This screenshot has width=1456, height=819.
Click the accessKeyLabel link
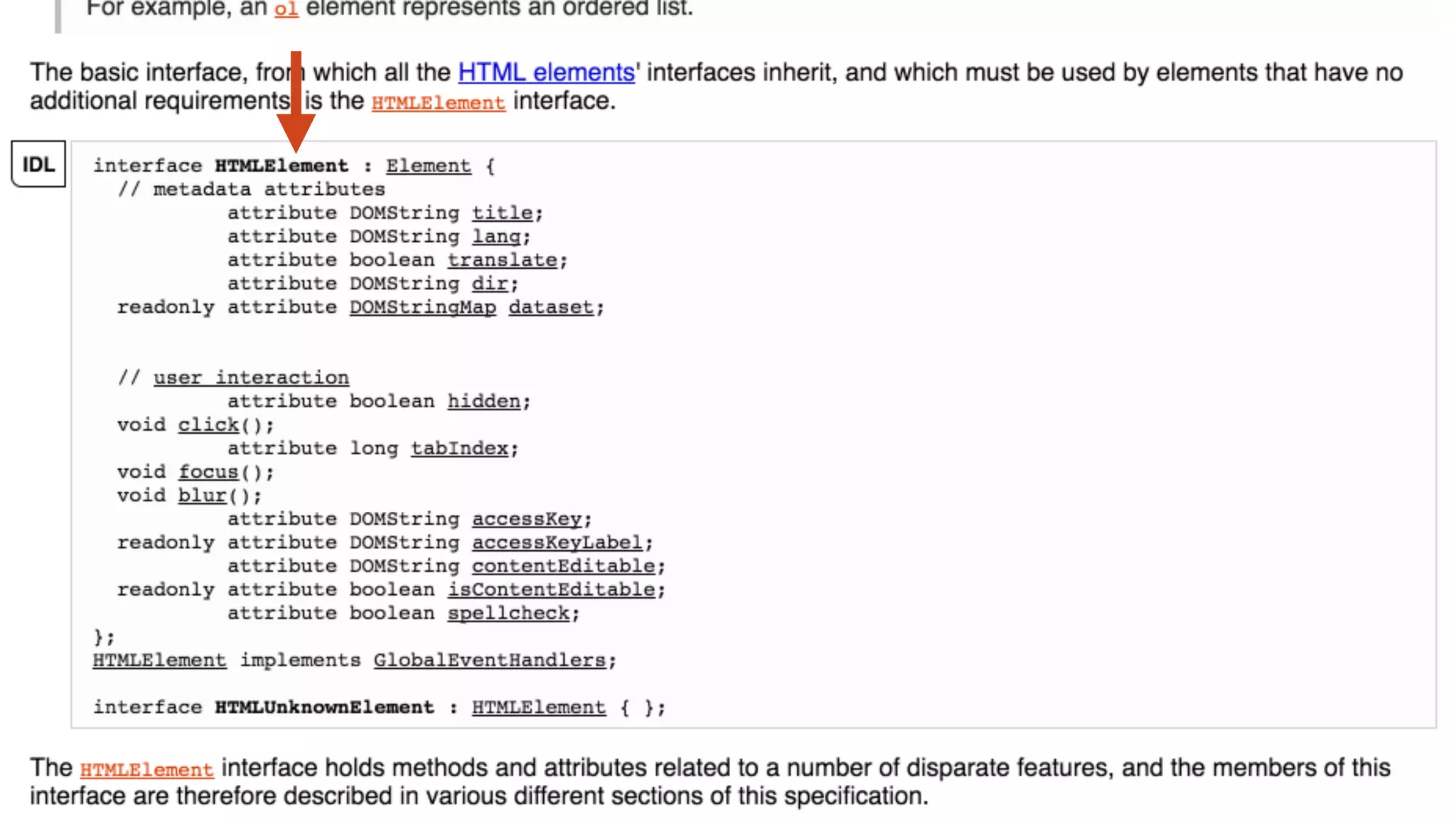[557, 542]
